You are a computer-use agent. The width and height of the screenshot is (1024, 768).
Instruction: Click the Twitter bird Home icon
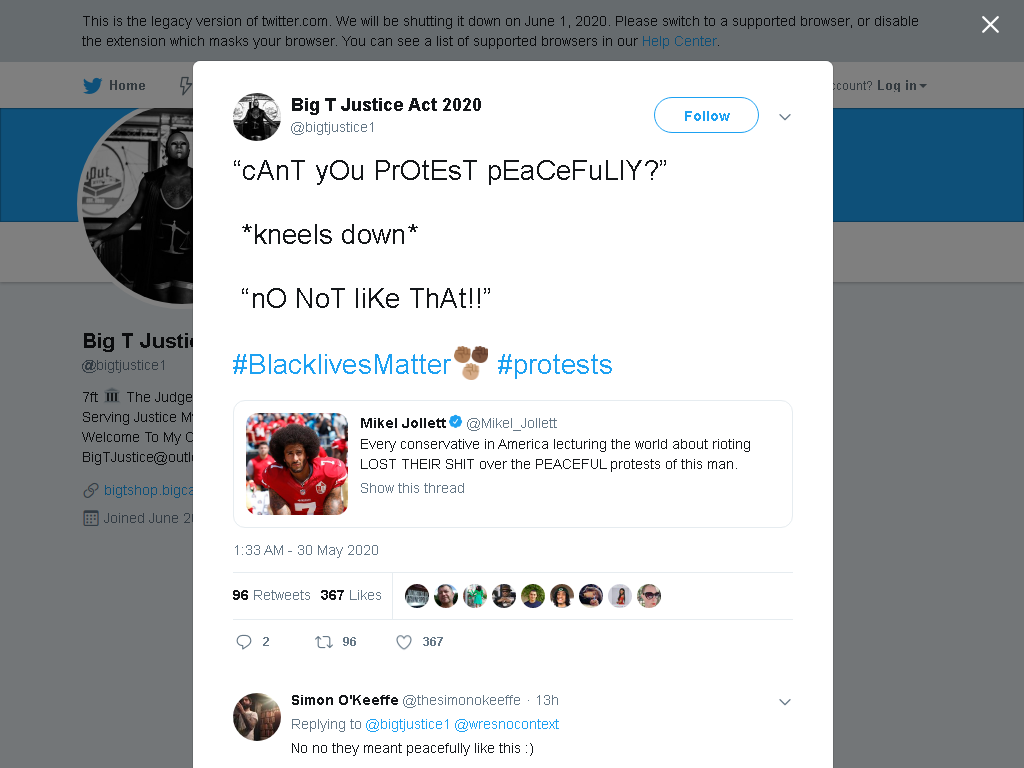coord(93,86)
